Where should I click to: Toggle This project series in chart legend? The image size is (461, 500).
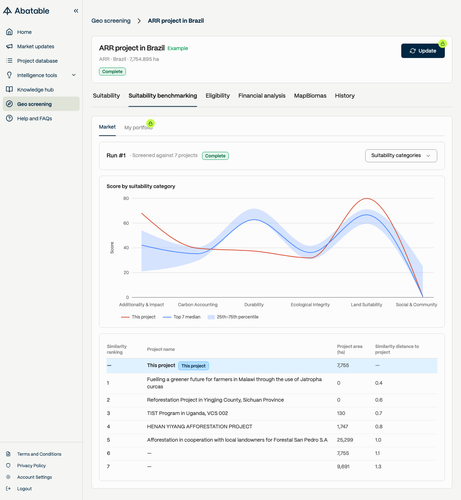point(138,317)
